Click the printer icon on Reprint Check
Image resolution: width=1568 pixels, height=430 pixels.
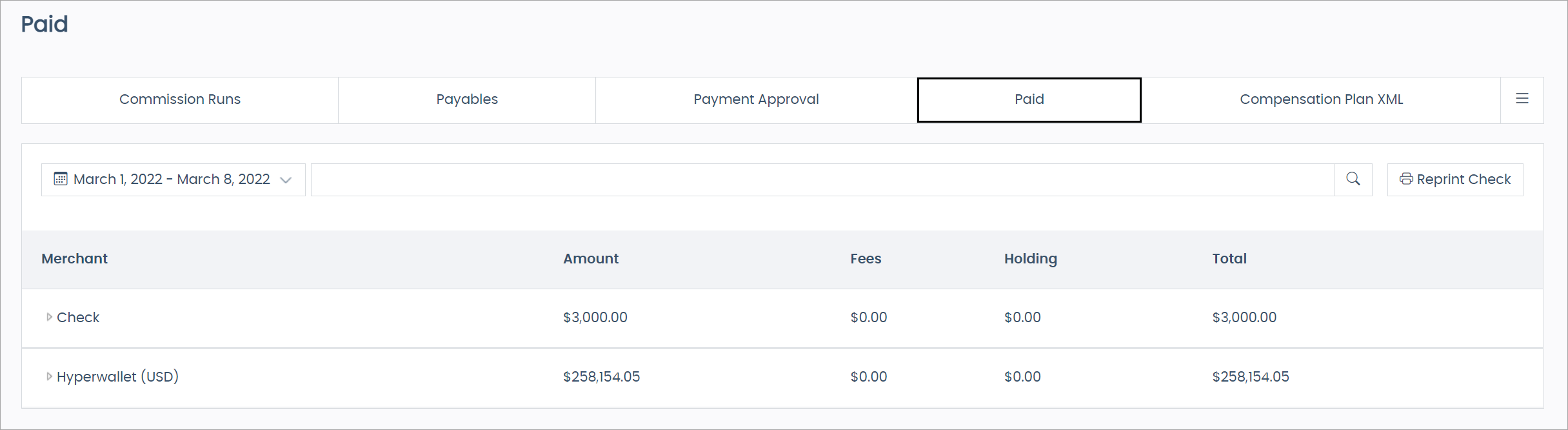point(1406,179)
